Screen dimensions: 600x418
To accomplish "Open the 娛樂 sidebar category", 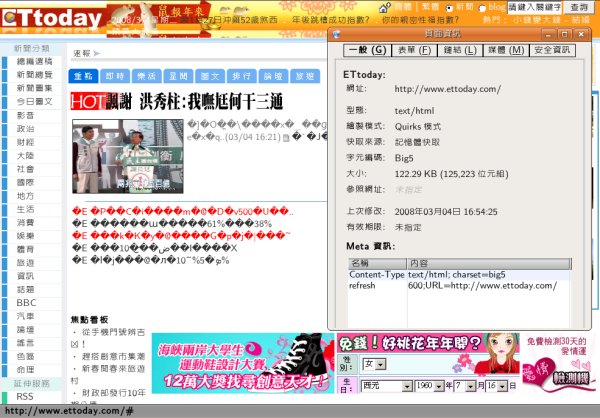I will [x=25, y=236].
